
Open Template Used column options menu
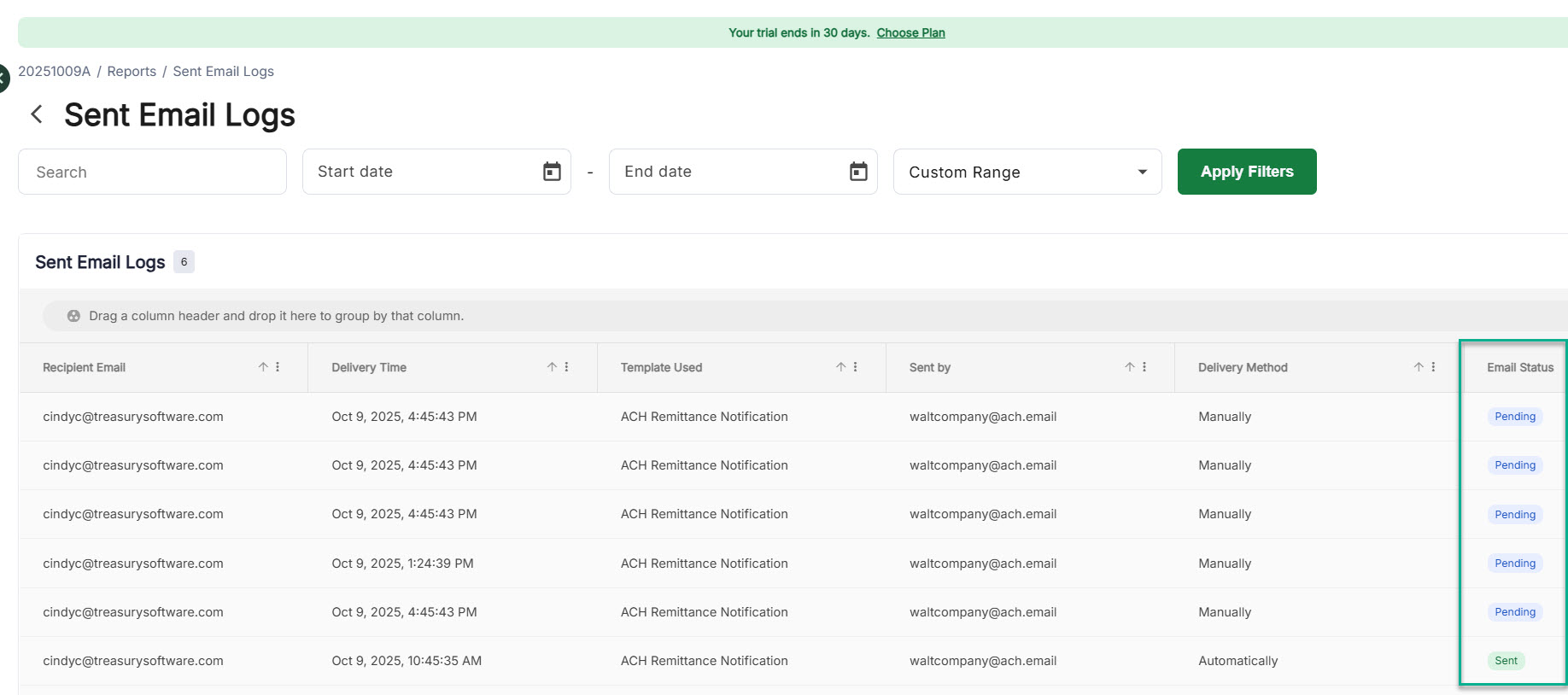click(855, 367)
